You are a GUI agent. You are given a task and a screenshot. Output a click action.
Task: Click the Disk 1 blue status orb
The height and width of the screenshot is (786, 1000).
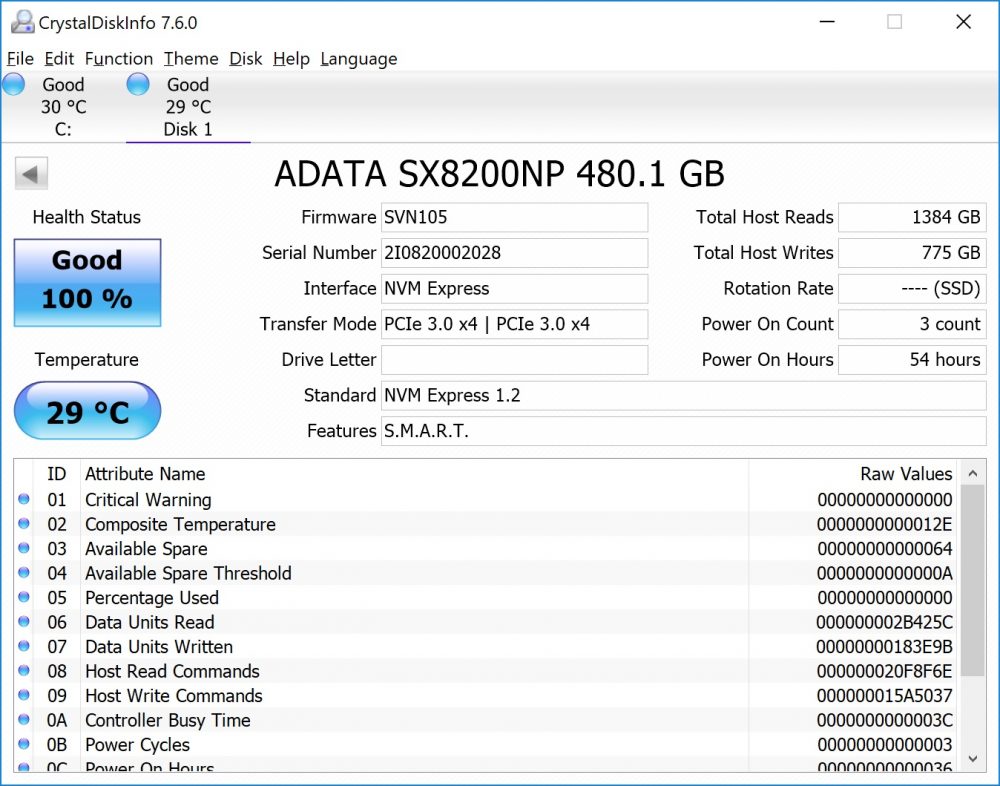coord(138,84)
